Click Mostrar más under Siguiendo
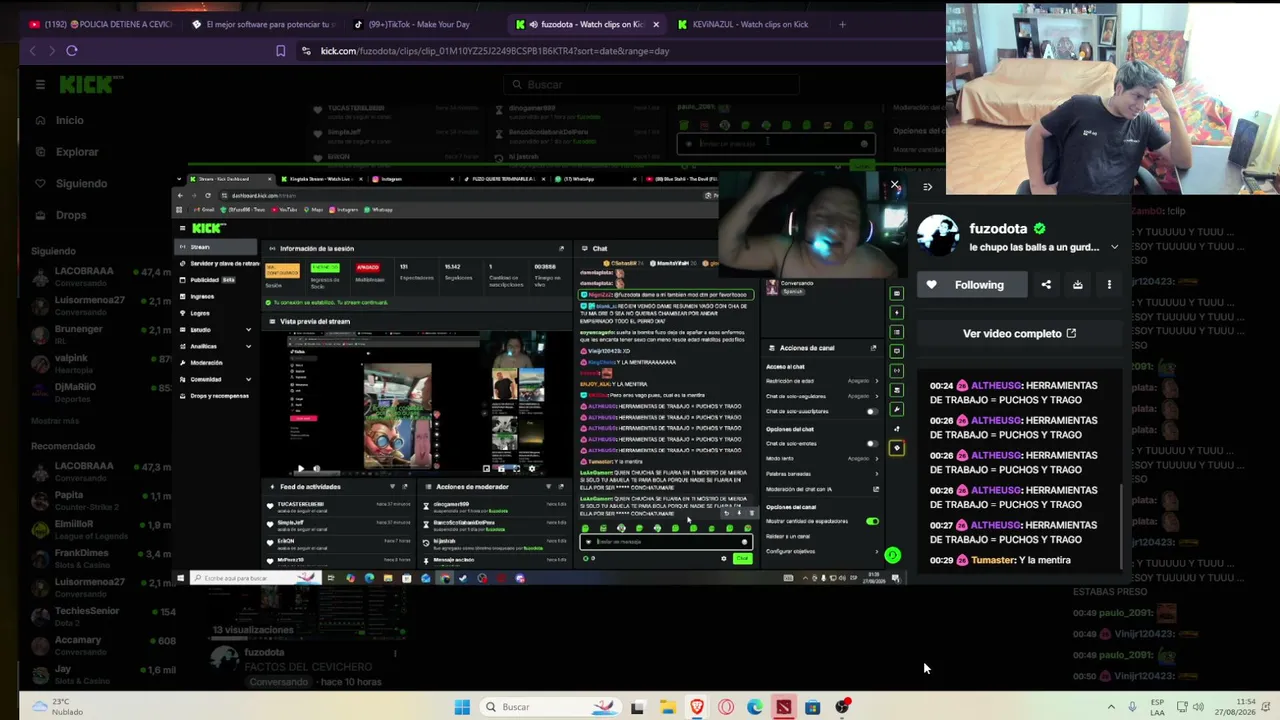Image resolution: width=1280 pixels, height=720 pixels. point(55,421)
